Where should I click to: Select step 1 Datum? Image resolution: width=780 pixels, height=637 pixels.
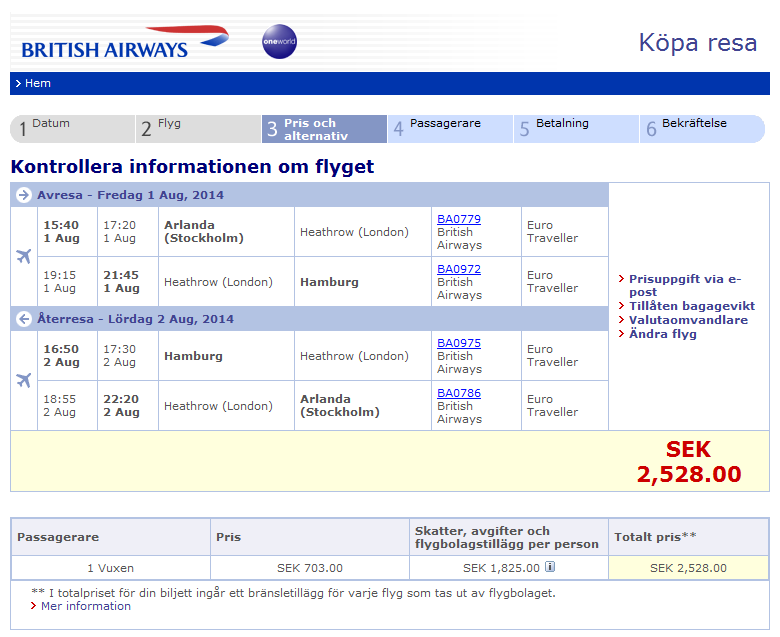73,129
